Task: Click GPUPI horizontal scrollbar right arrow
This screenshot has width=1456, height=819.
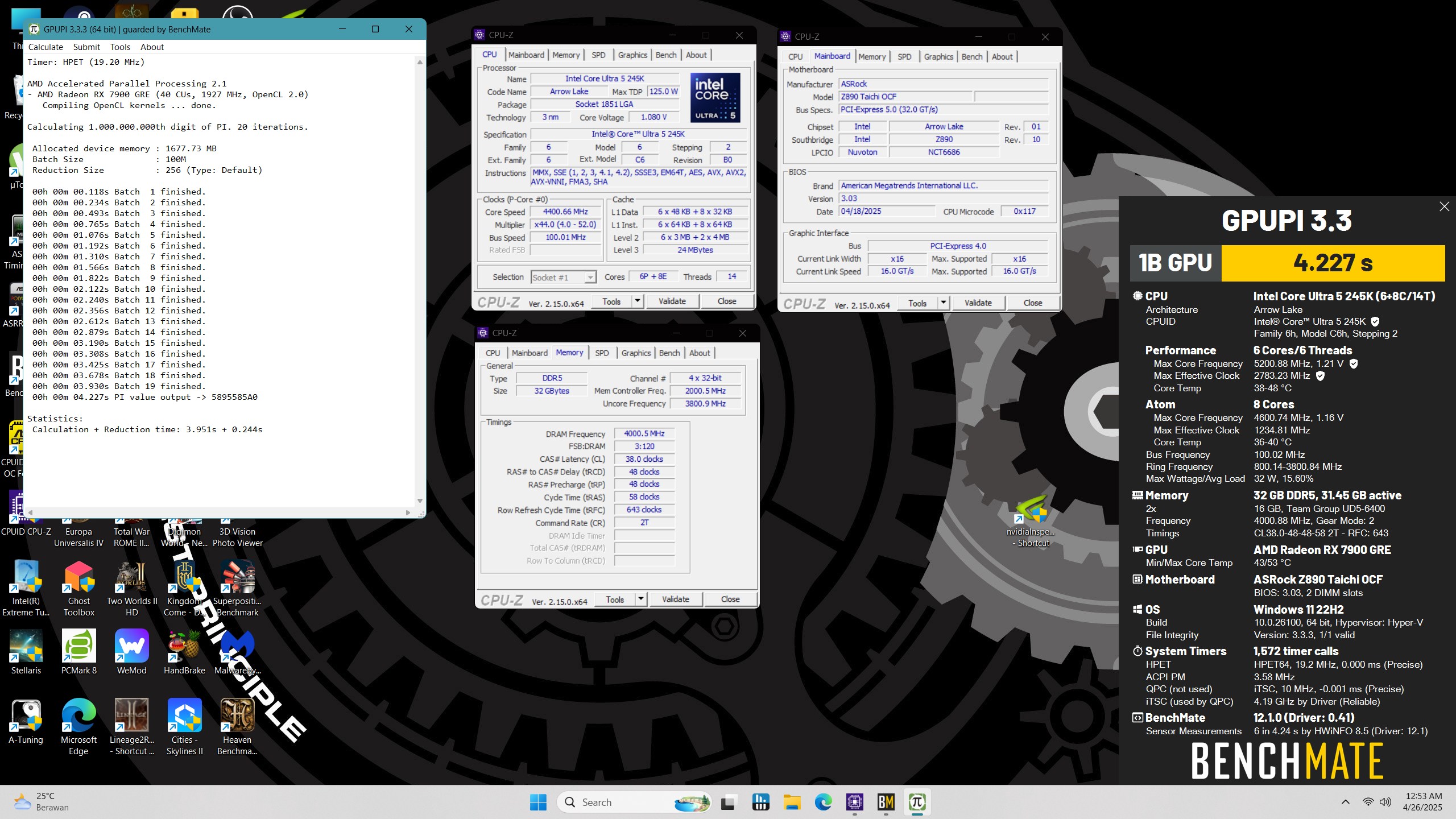Action: point(408,513)
